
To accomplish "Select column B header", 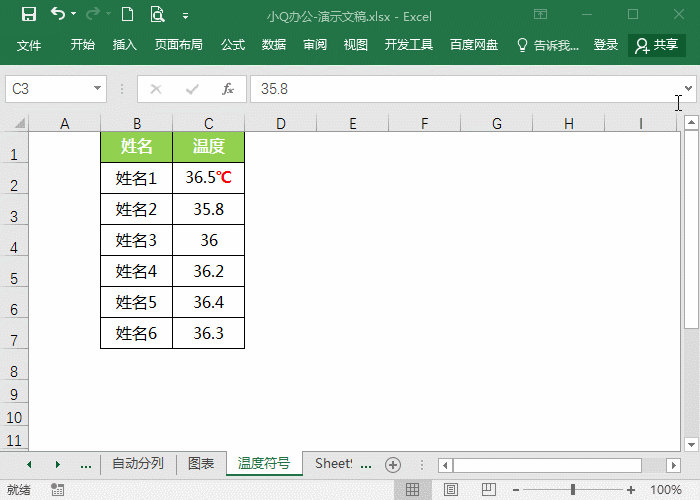I will [x=137, y=123].
